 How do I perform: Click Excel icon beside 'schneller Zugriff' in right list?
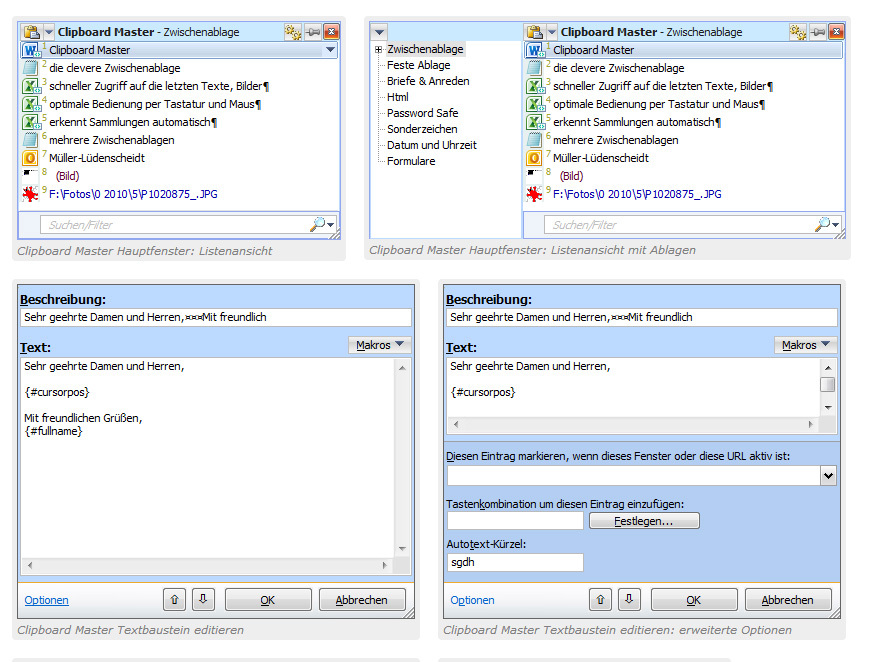pos(534,86)
